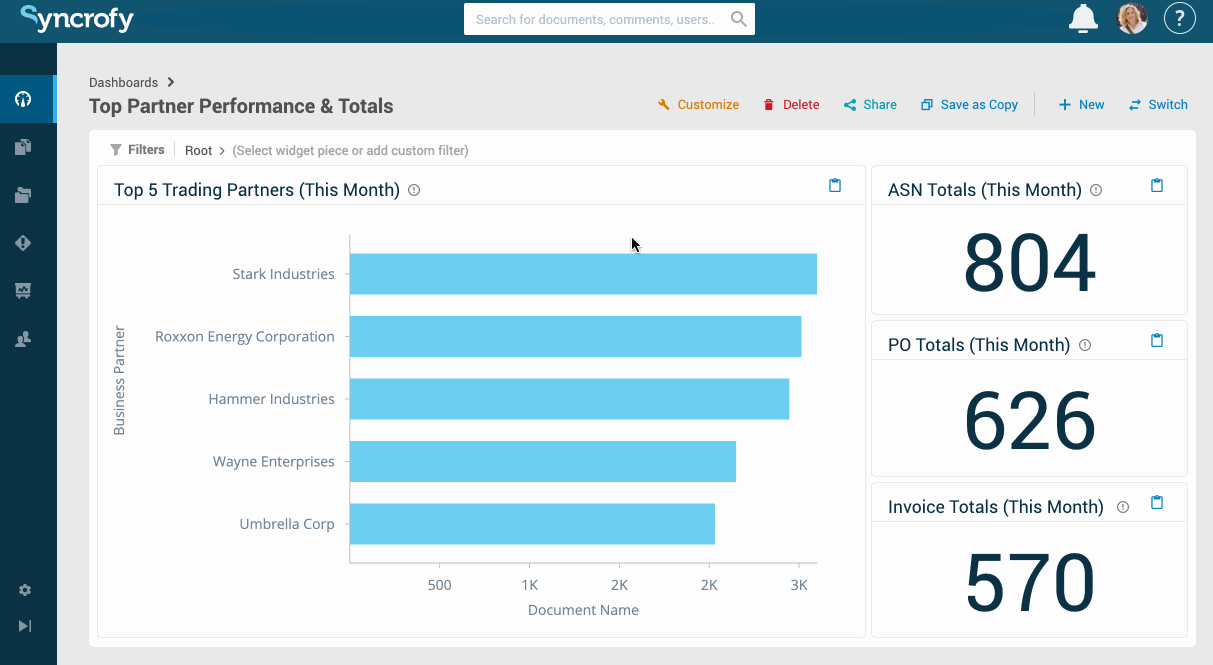The height and width of the screenshot is (665, 1213).
Task: Copy Invoice Totals widget clipboard icon
Action: [1157, 502]
